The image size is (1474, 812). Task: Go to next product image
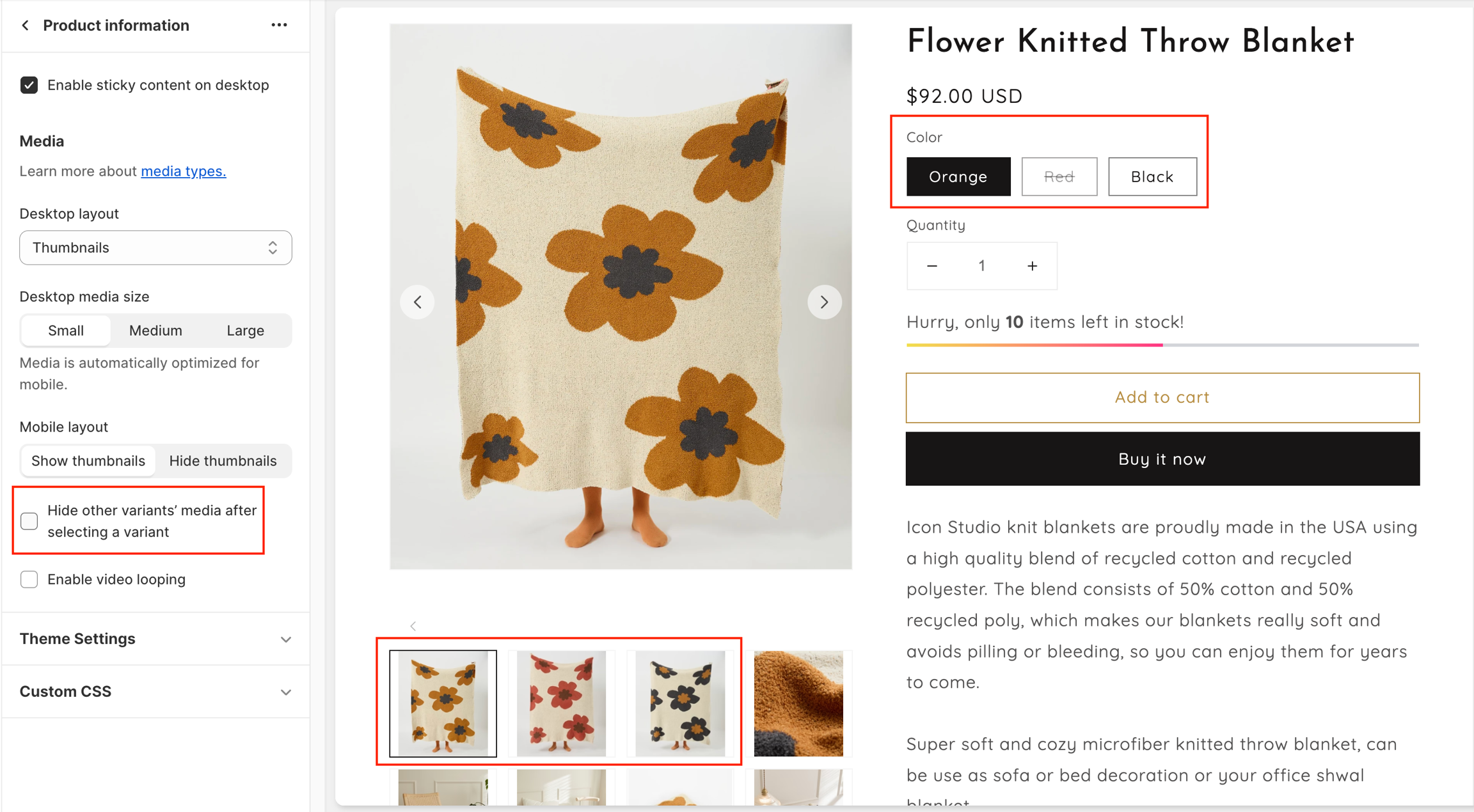point(824,302)
